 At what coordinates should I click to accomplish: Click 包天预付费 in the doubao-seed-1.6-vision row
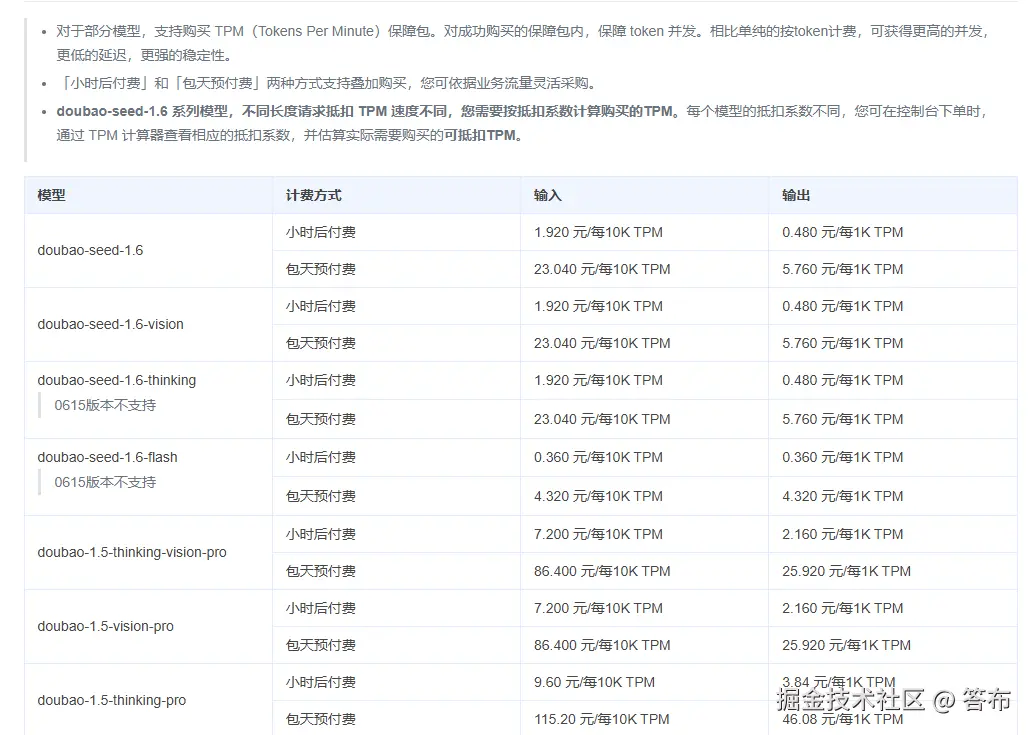point(321,343)
